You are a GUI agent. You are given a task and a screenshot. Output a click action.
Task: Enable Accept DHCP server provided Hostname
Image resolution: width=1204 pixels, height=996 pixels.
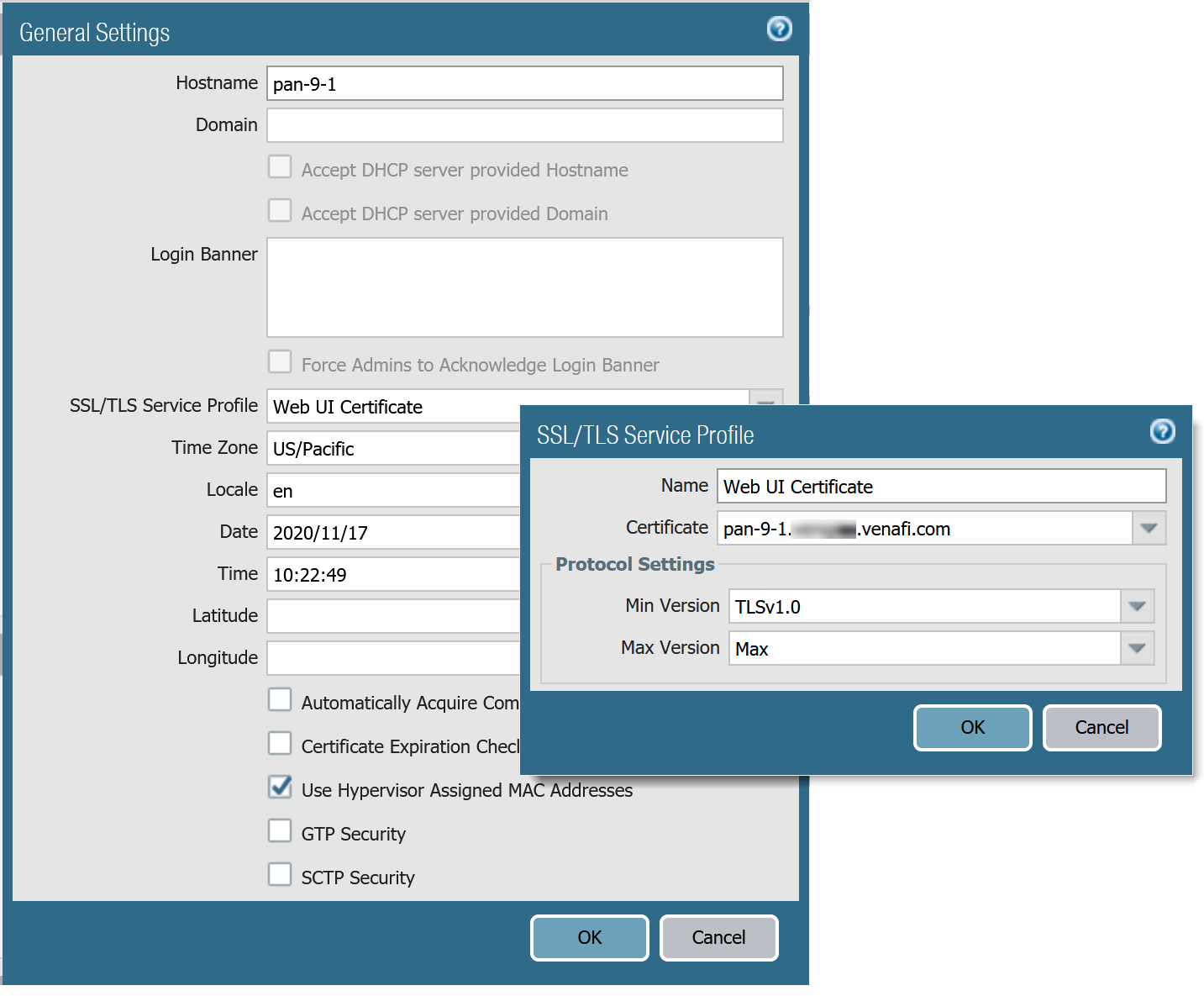280,166
